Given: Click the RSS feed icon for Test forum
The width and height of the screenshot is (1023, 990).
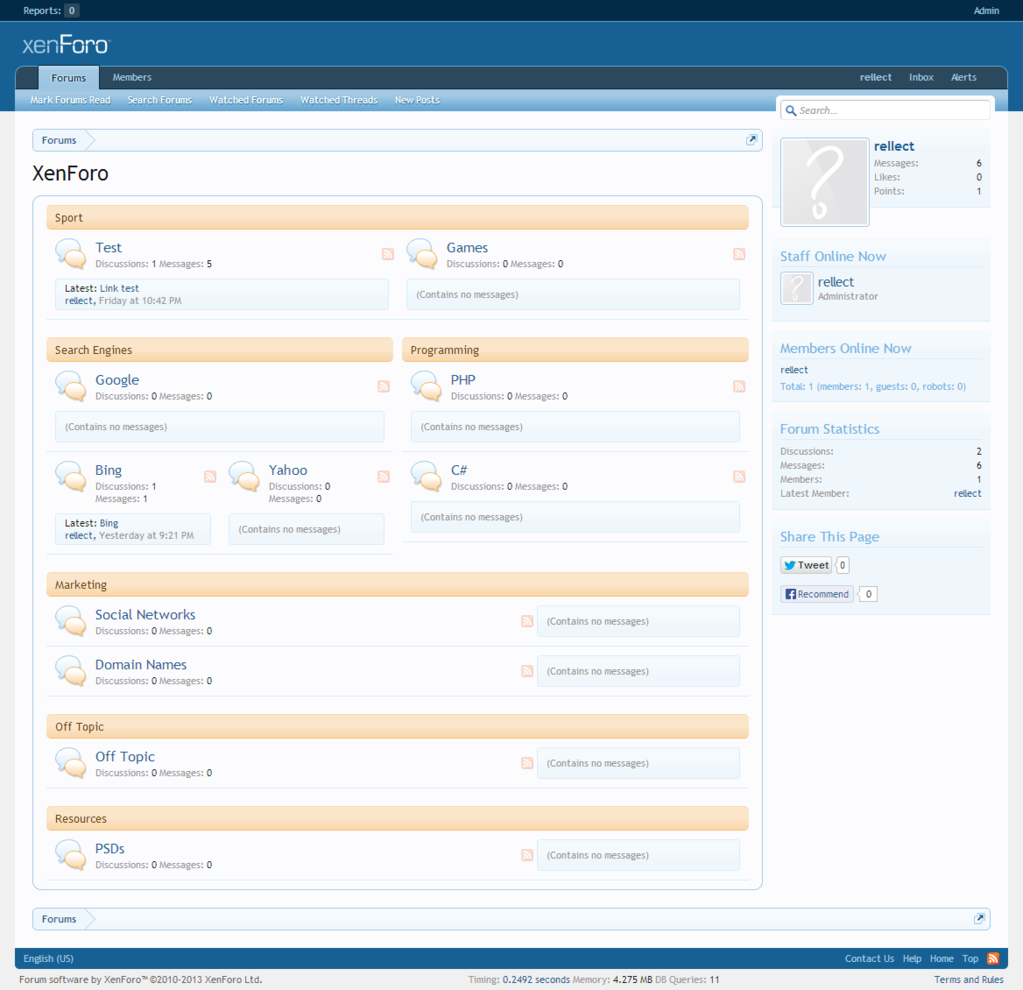Looking at the screenshot, I should click(x=388, y=254).
